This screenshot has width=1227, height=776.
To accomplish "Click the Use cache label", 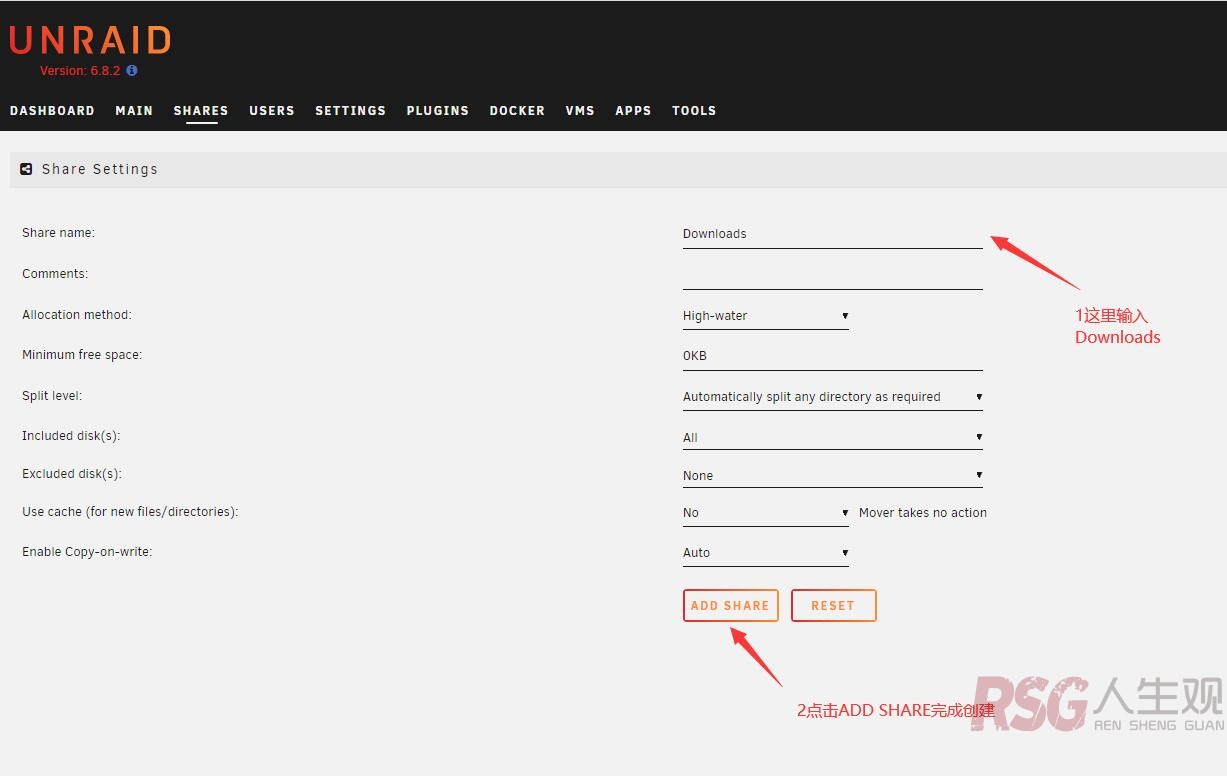I will (x=130, y=512).
